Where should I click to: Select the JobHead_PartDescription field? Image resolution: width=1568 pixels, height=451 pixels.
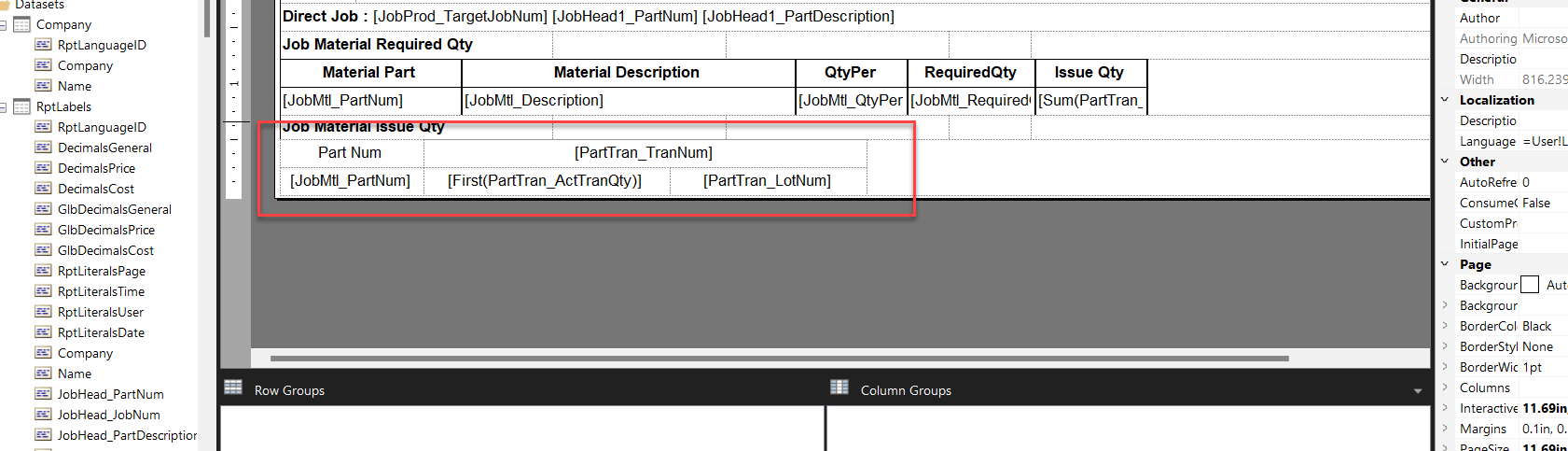click(127, 435)
